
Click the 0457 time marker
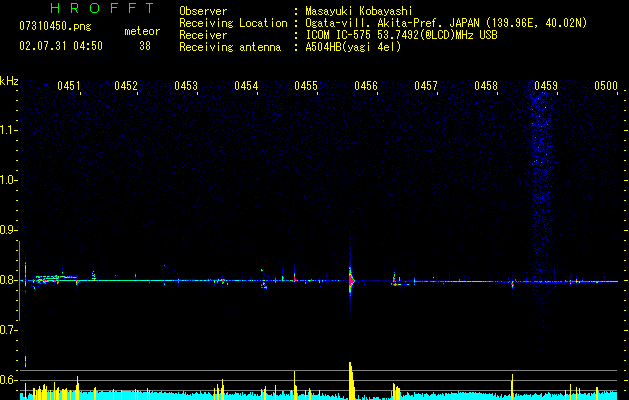pyautogui.click(x=426, y=86)
